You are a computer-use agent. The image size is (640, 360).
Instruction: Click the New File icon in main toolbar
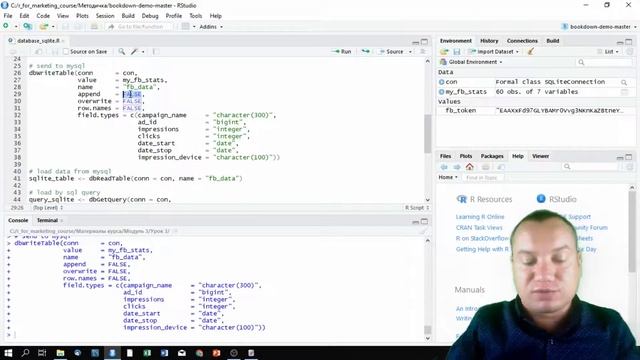click(6, 26)
